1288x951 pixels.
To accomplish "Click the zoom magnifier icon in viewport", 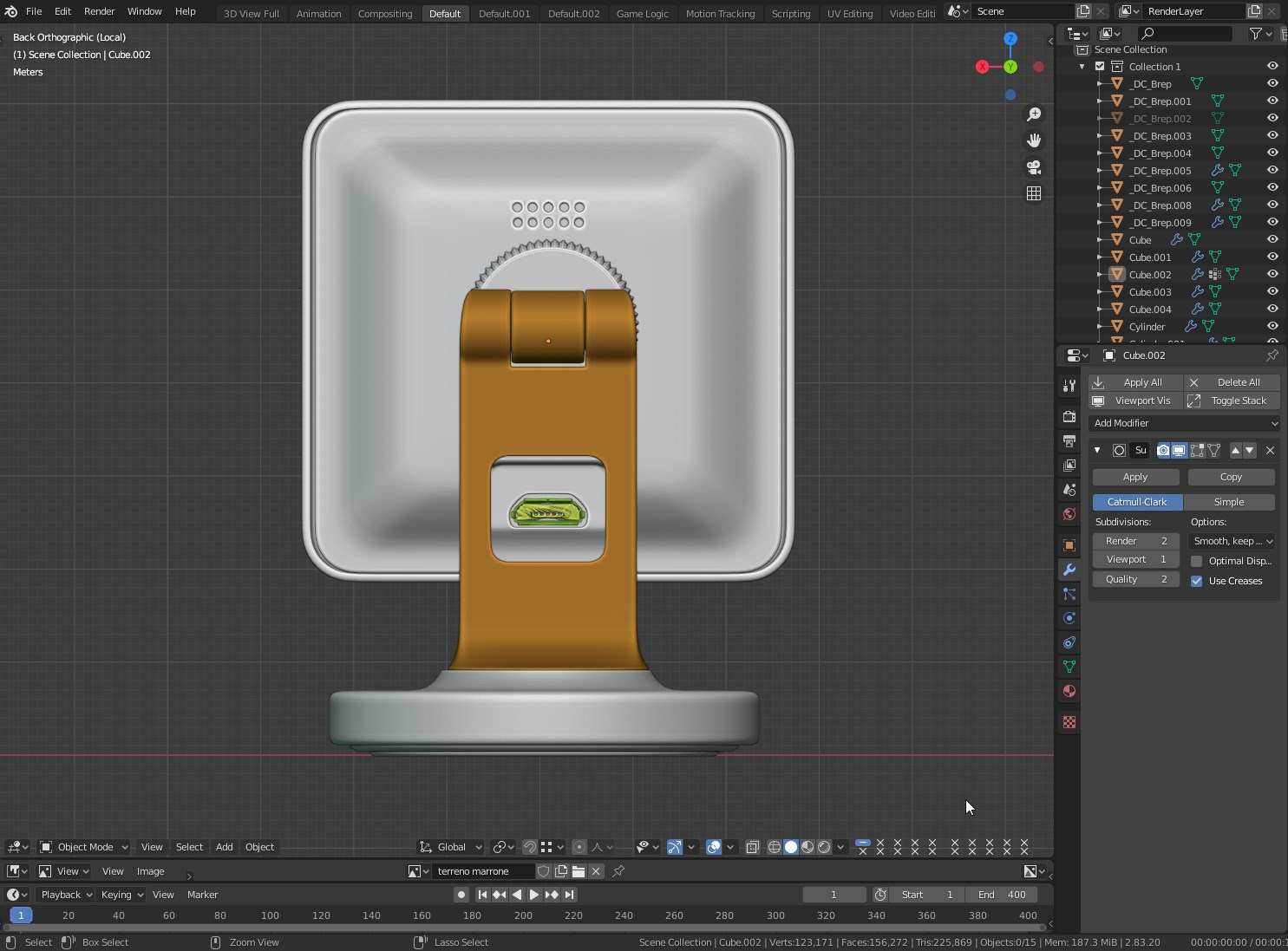I will point(1034,114).
